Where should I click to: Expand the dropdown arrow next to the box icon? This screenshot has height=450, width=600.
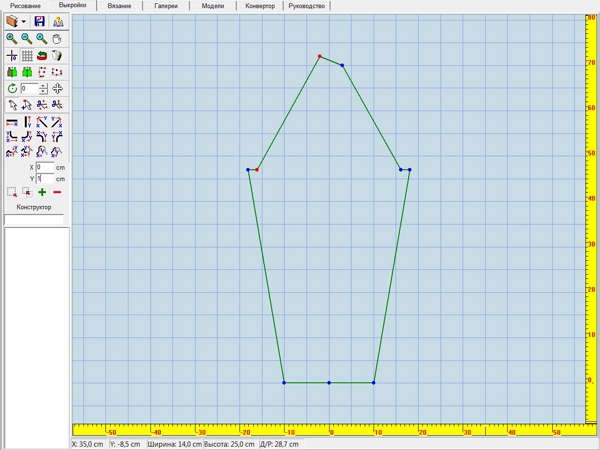click(24, 22)
